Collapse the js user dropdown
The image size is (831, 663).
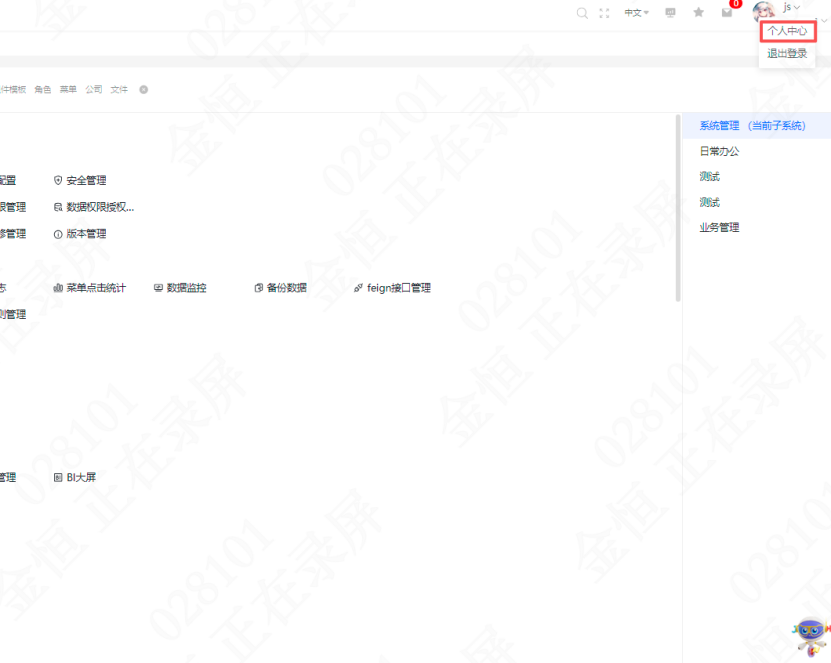click(x=791, y=7)
